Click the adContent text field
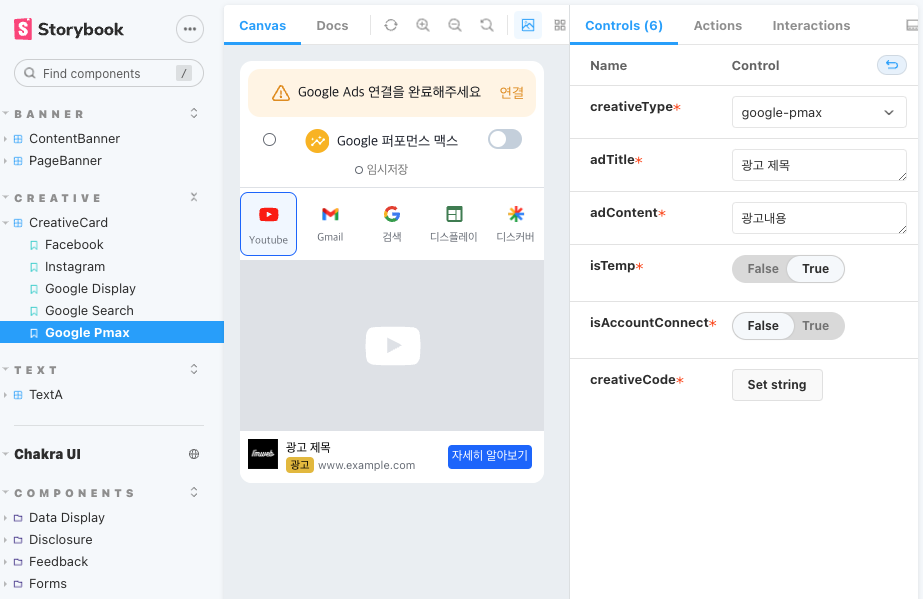The height and width of the screenshot is (599, 923). [x=819, y=218]
